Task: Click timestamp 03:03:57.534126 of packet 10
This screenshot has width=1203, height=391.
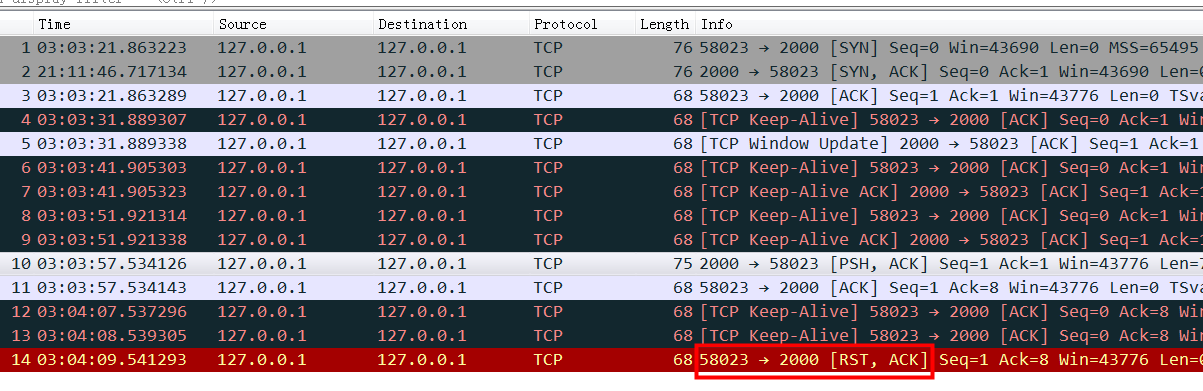Action: pos(111,264)
